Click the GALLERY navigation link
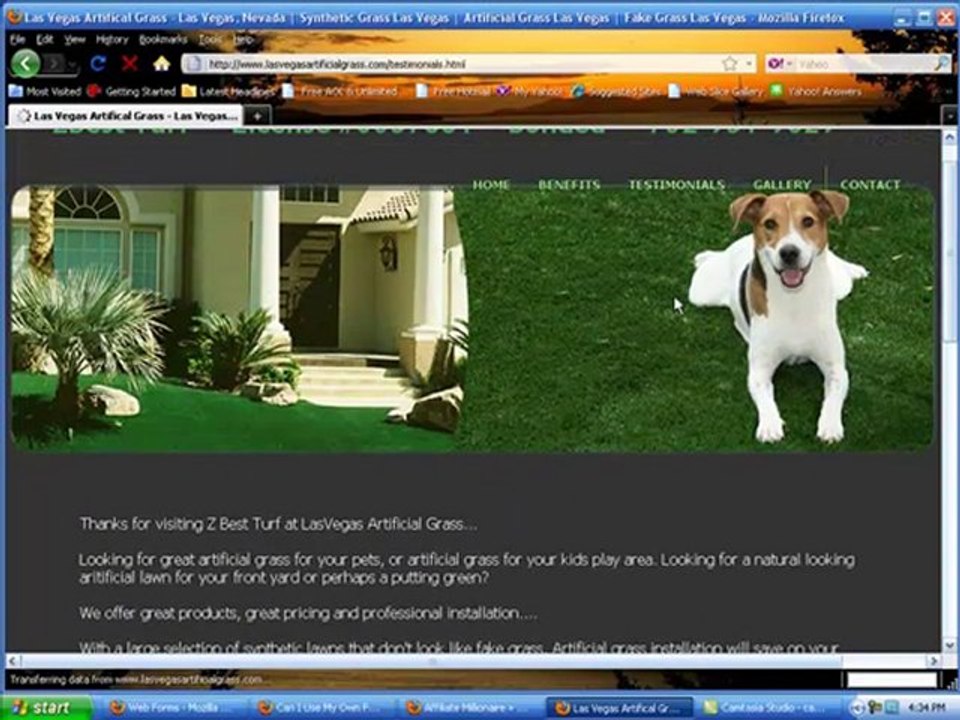960x720 pixels. (782, 184)
